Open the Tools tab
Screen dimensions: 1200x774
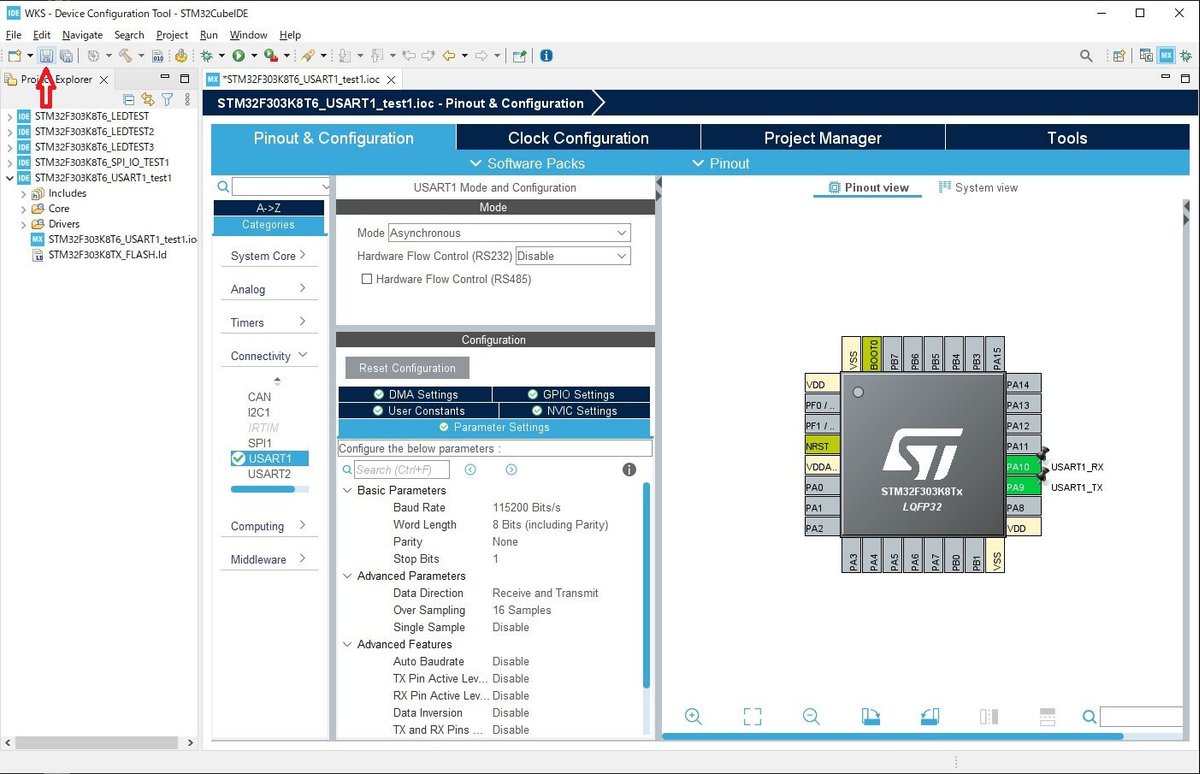(x=1067, y=138)
